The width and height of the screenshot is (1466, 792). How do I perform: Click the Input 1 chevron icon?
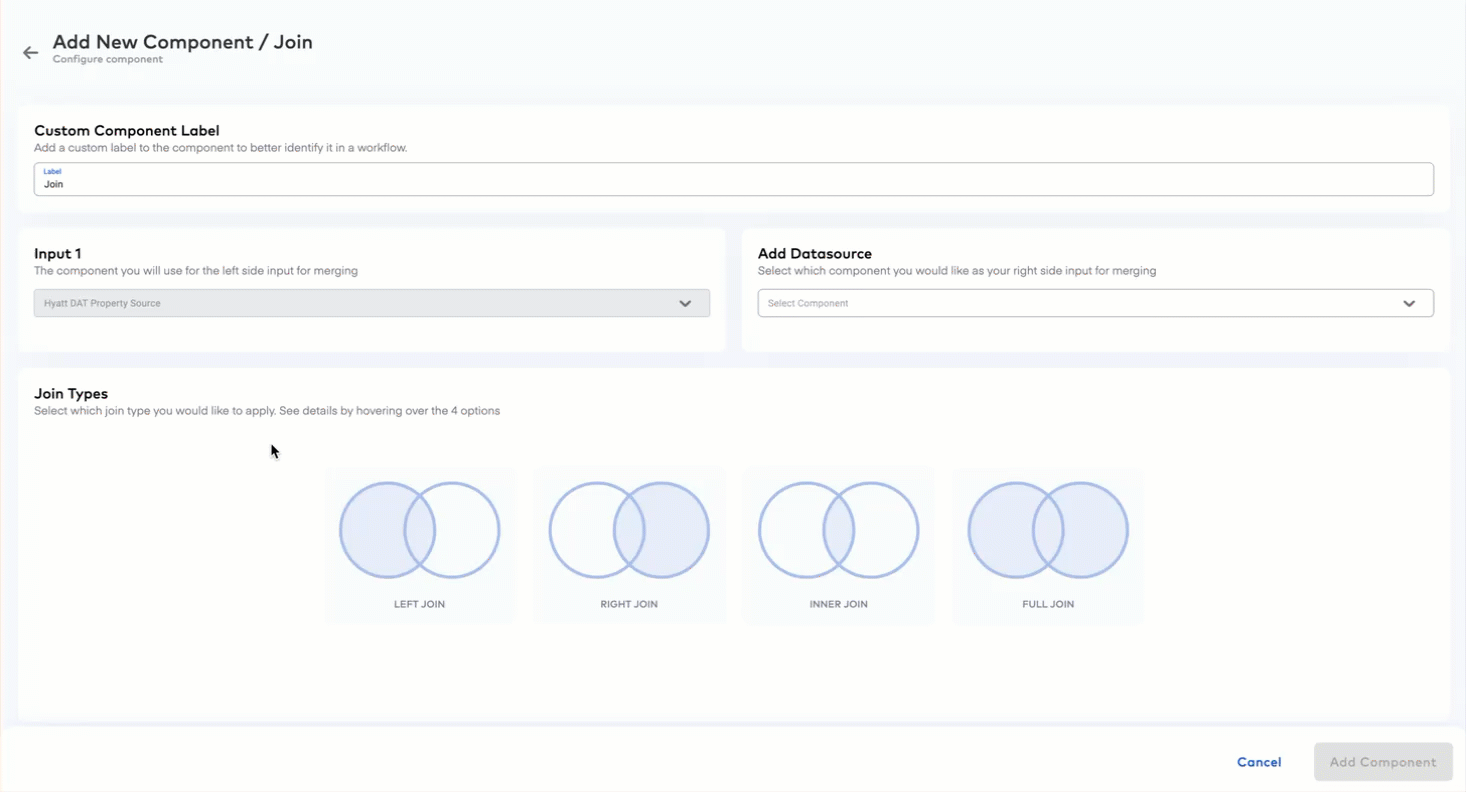tap(685, 303)
